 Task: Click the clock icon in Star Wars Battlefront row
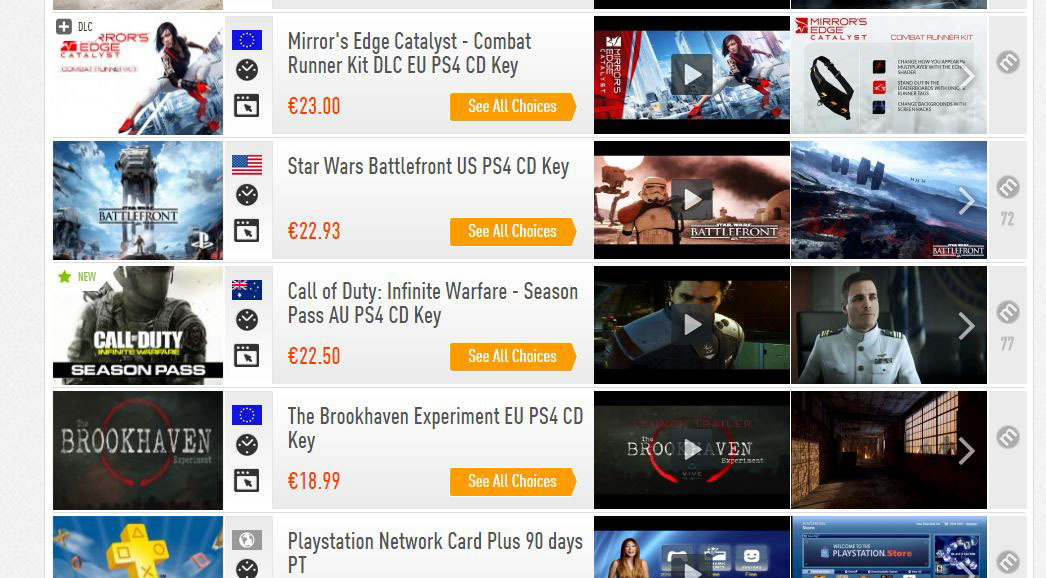click(x=247, y=195)
